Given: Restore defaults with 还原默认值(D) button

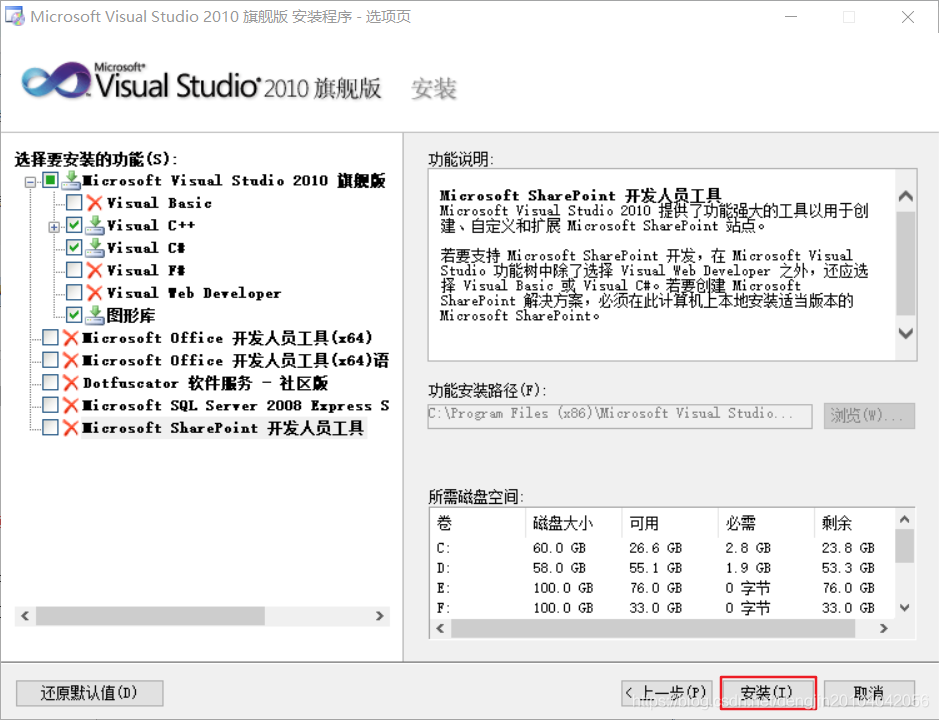Looking at the screenshot, I should 89,693.
